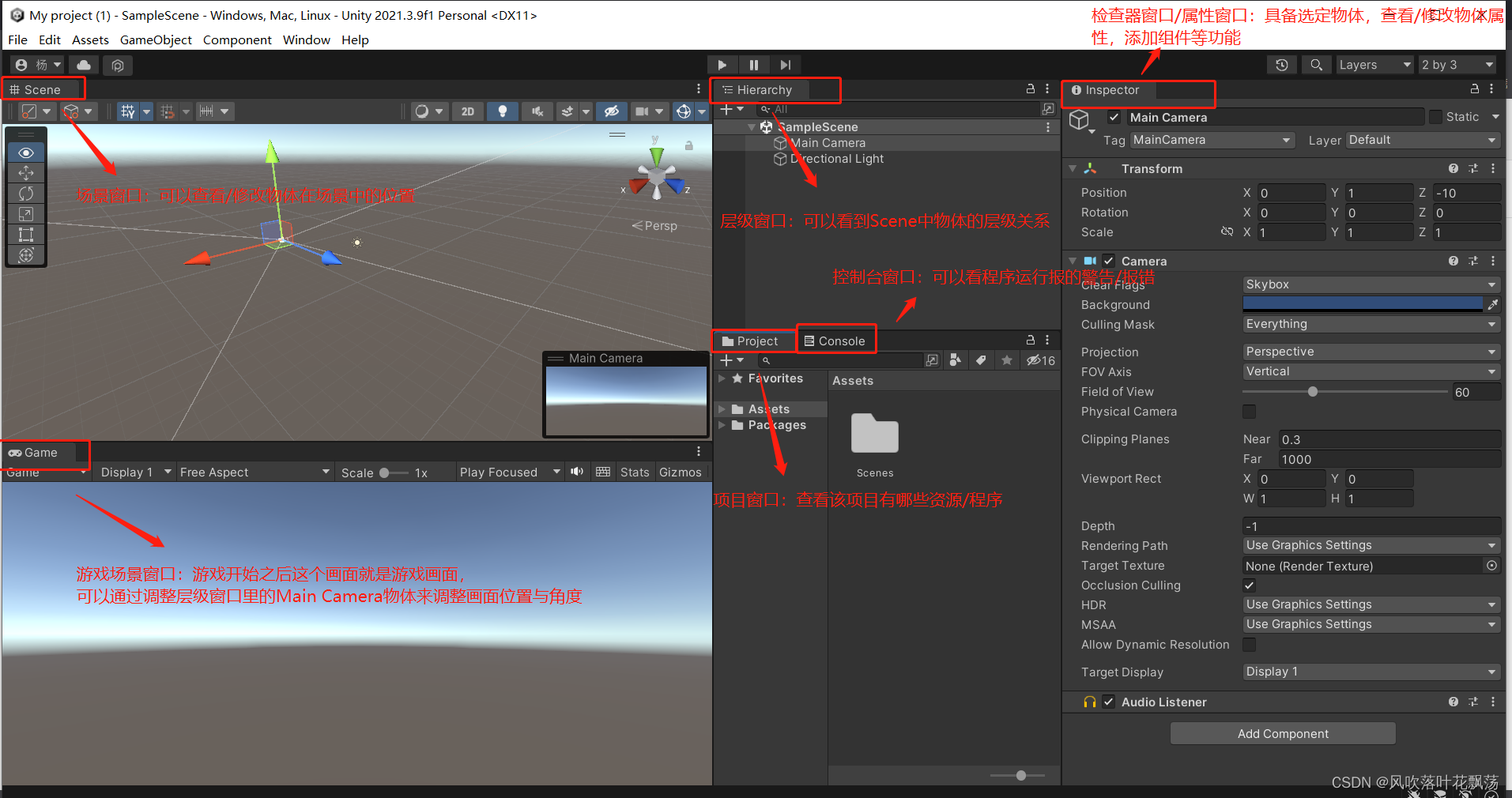Open the global search magnifier icon
The height and width of the screenshot is (798, 1512).
coord(1316,65)
